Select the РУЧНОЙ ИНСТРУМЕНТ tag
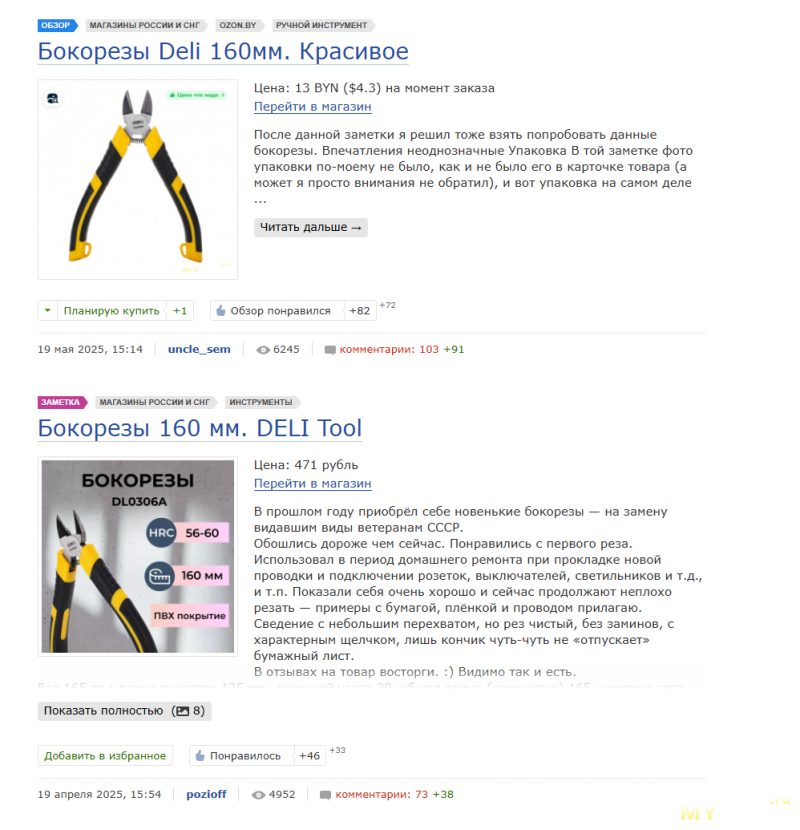This screenshot has width=800, height=830. click(322, 25)
